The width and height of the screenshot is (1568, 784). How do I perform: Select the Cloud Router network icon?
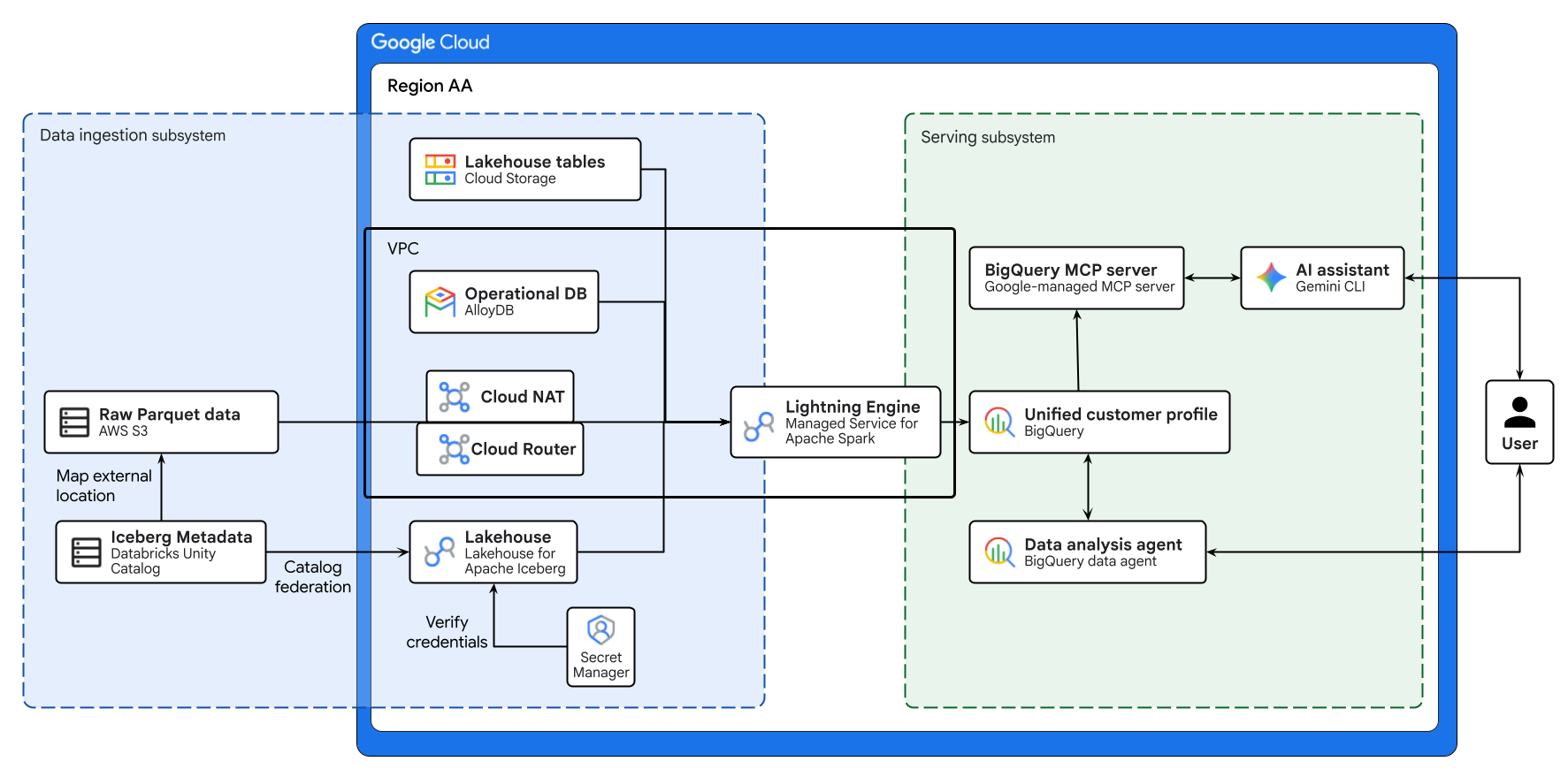point(455,449)
